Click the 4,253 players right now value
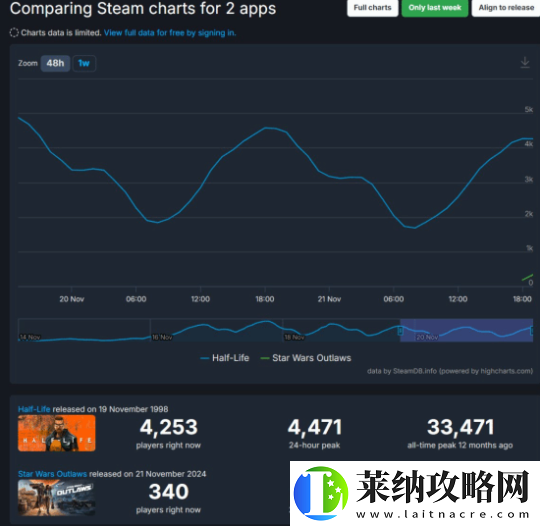This screenshot has height=526, width=540. [168, 427]
